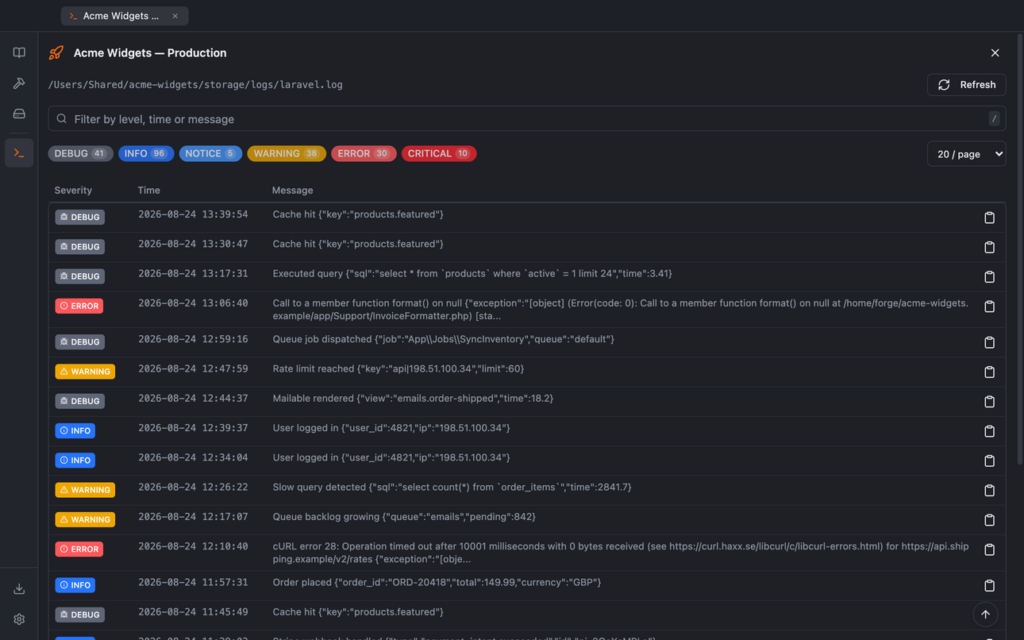The image size is (1024, 640).
Task: Click the DEBUG badge at 13:17:31
Action: click(x=80, y=276)
